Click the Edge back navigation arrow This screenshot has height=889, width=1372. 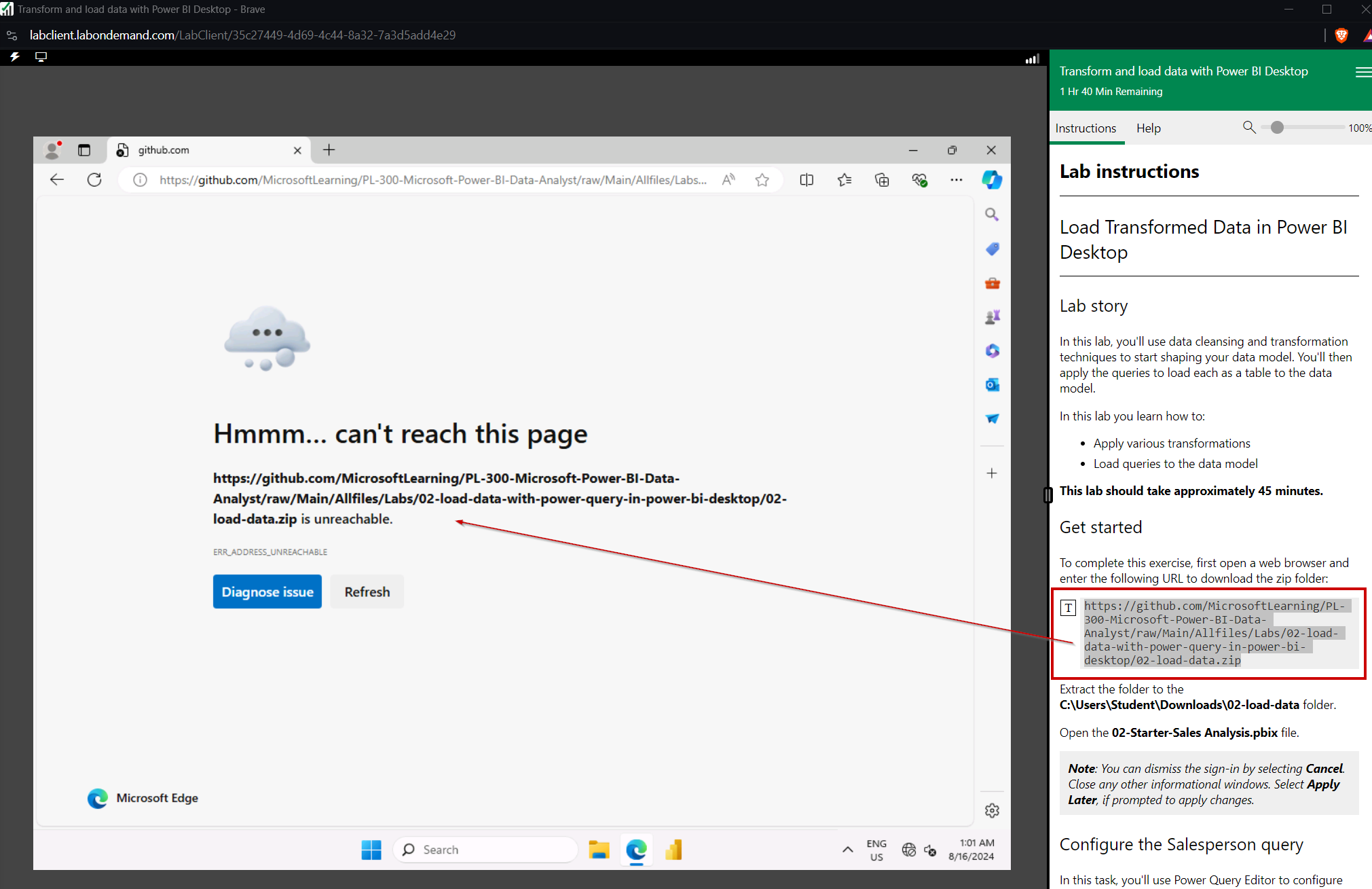pyautogui.click(x=57, y=179)
